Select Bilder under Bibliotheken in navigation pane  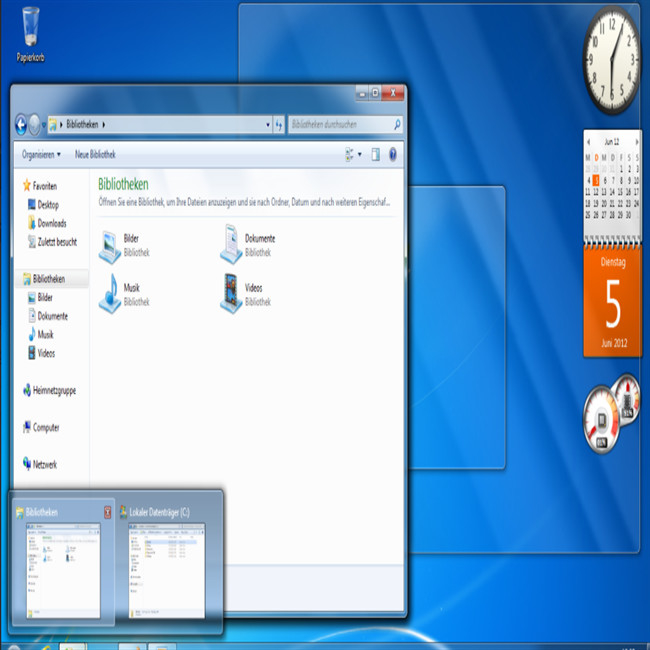(x=40, y=297)
